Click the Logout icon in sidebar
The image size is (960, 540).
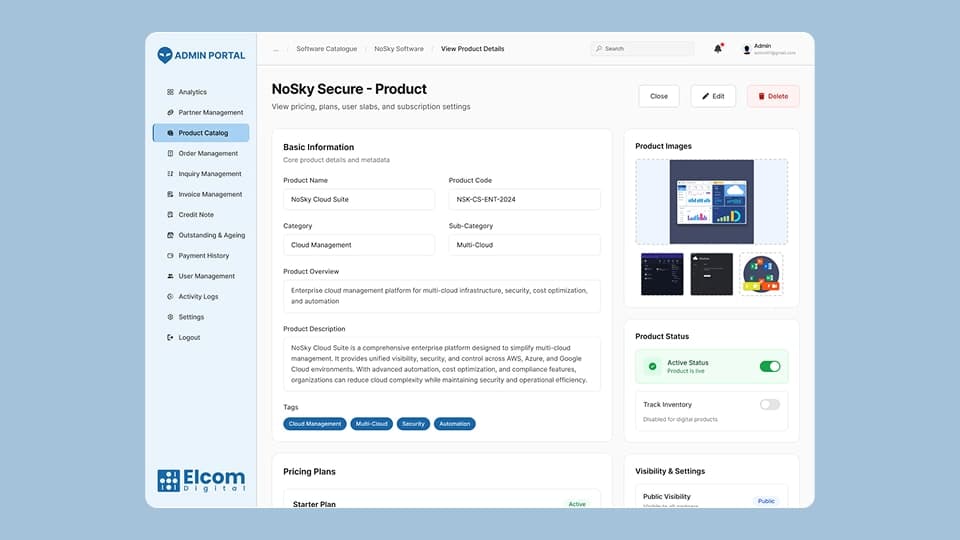point(170,338)
